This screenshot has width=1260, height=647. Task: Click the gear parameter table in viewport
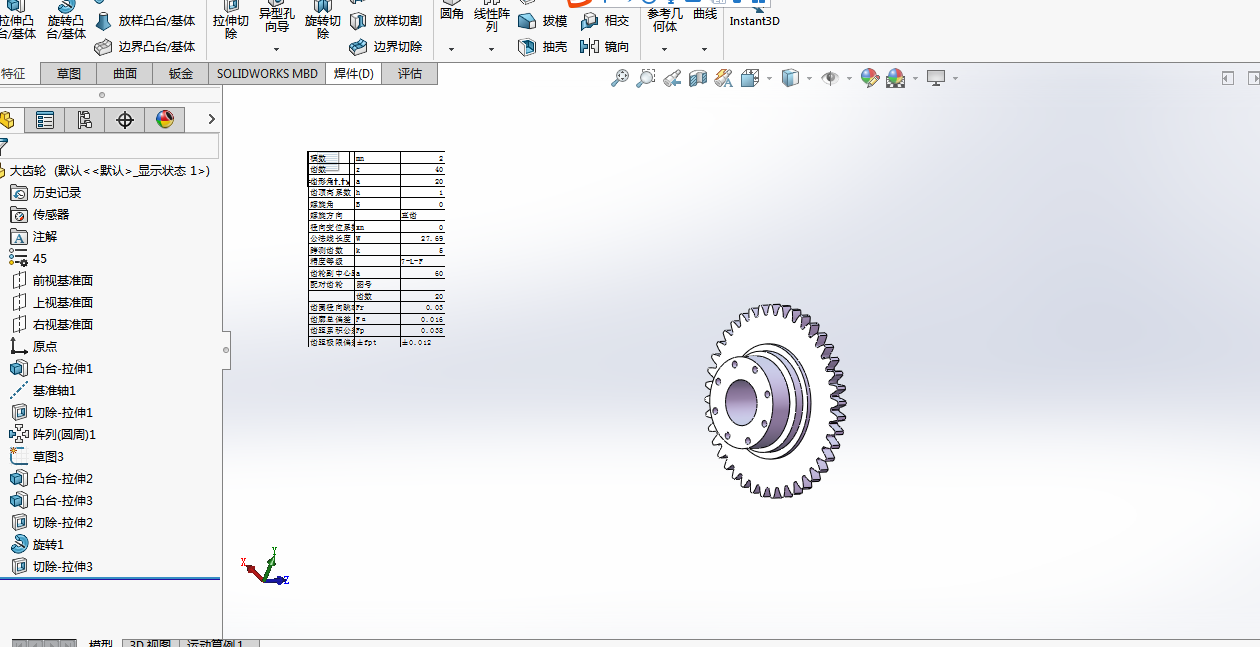click(376, 249)
